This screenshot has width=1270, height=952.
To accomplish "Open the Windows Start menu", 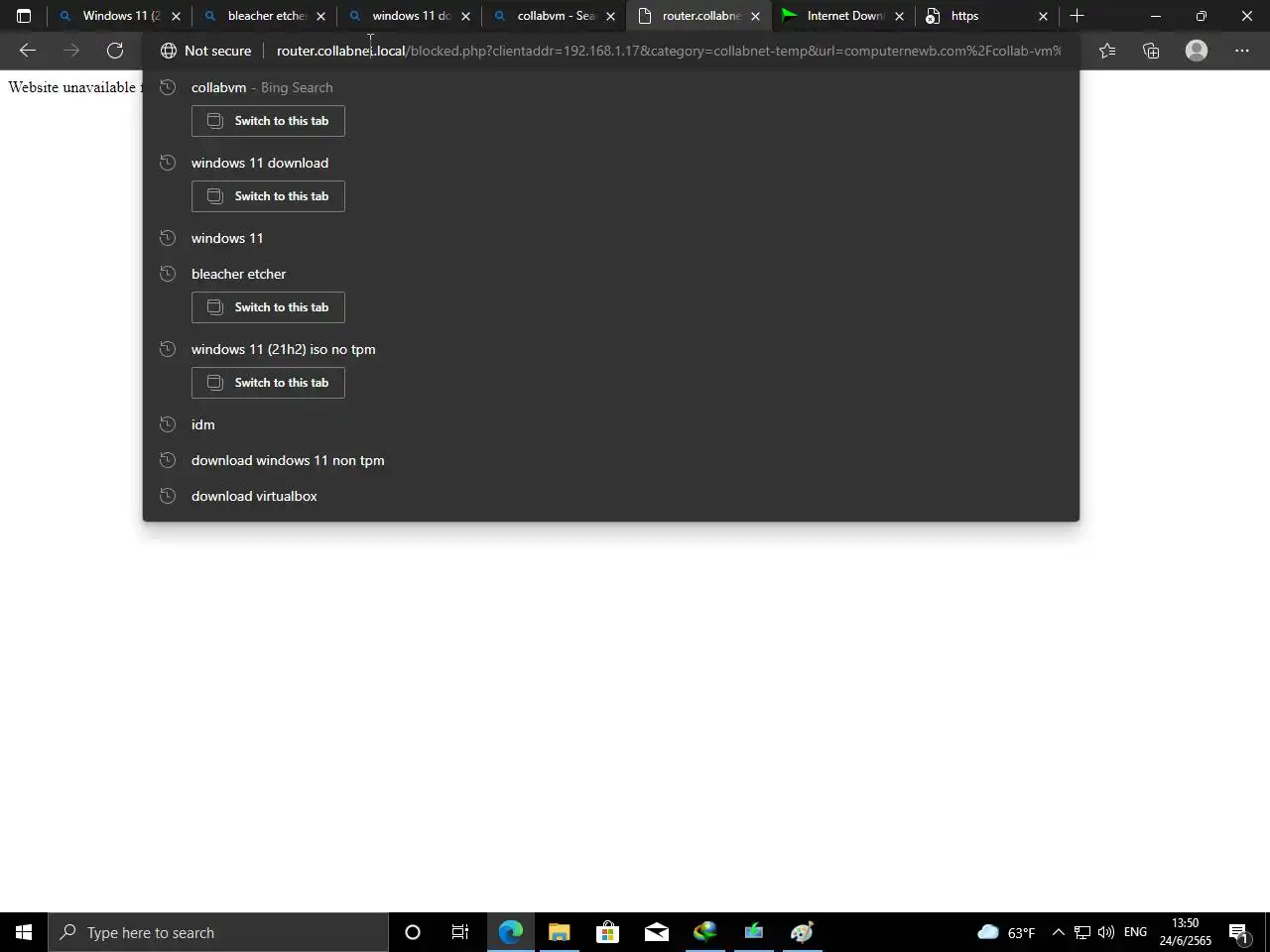I will coord(24,932).
